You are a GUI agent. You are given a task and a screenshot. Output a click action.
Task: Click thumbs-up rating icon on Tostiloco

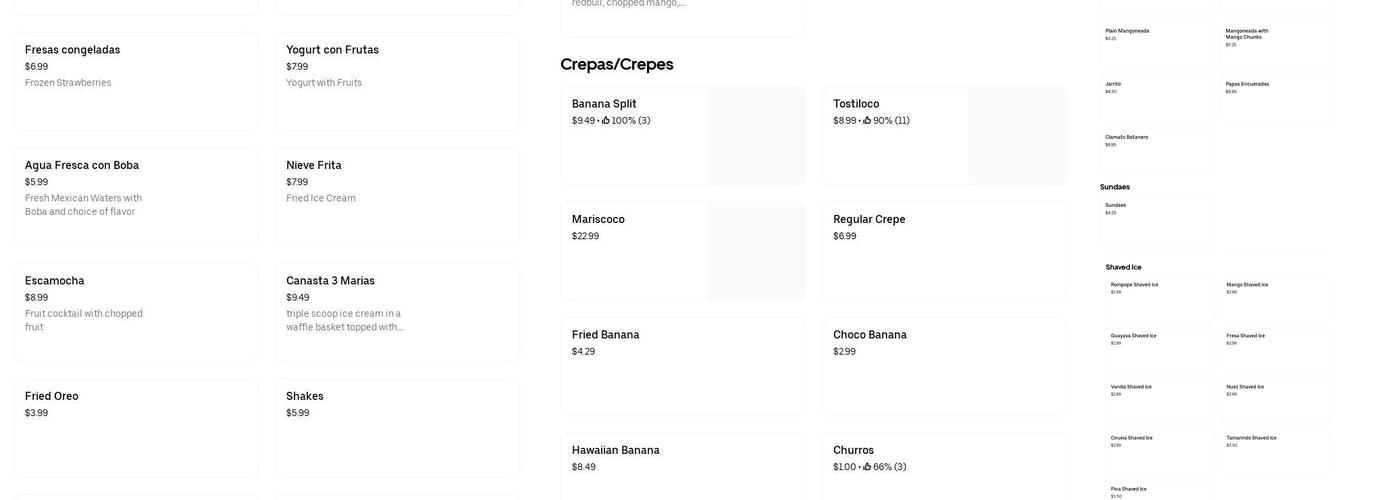tap(867, 121)
